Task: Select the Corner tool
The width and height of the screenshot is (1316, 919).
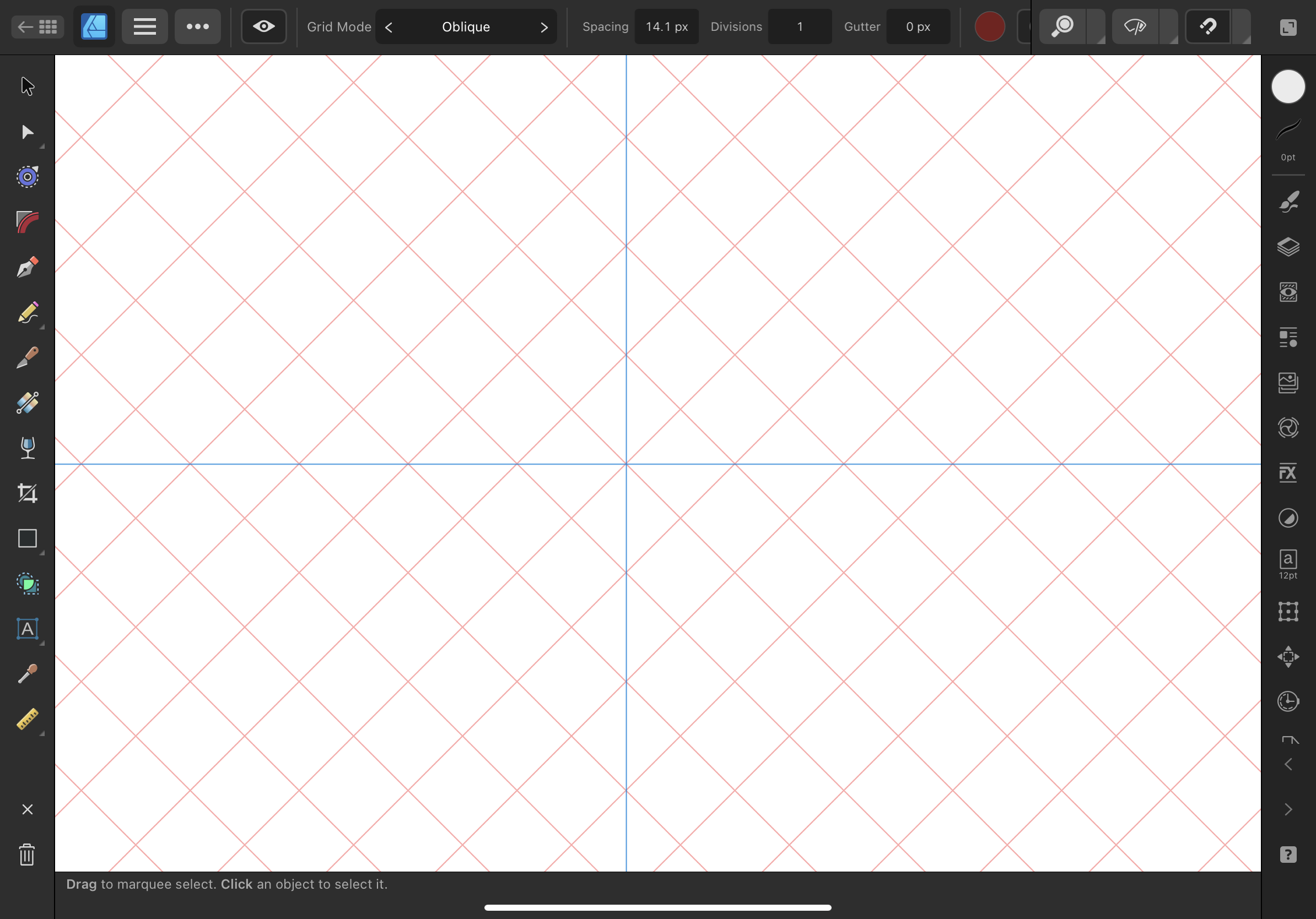Action: [28, 222]
